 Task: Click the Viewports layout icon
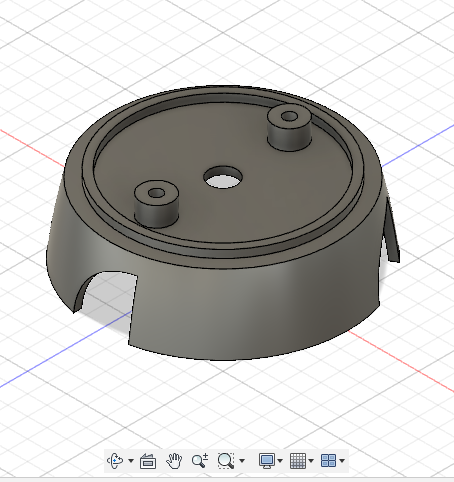click(x=328, y=461)
